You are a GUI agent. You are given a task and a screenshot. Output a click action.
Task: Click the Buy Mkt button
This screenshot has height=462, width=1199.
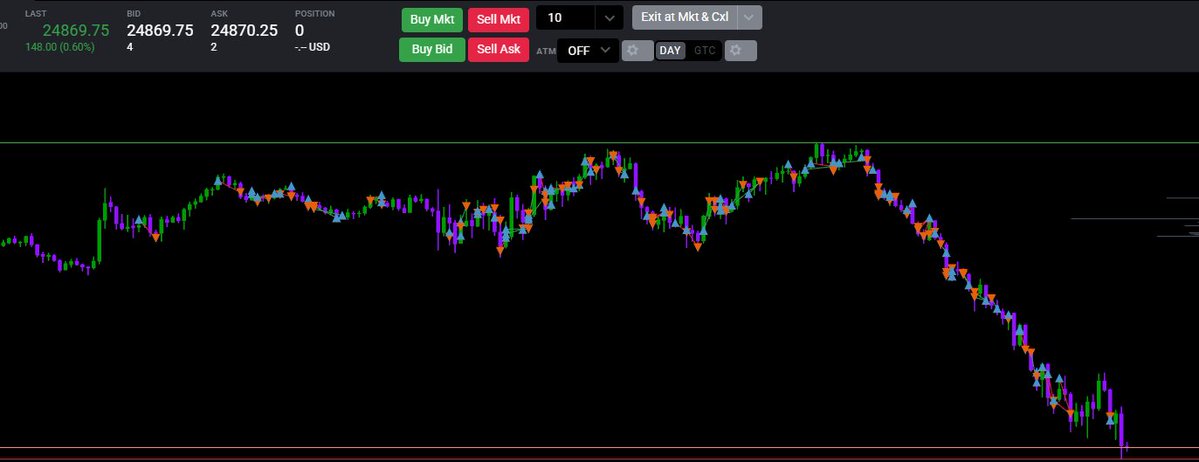431,20
